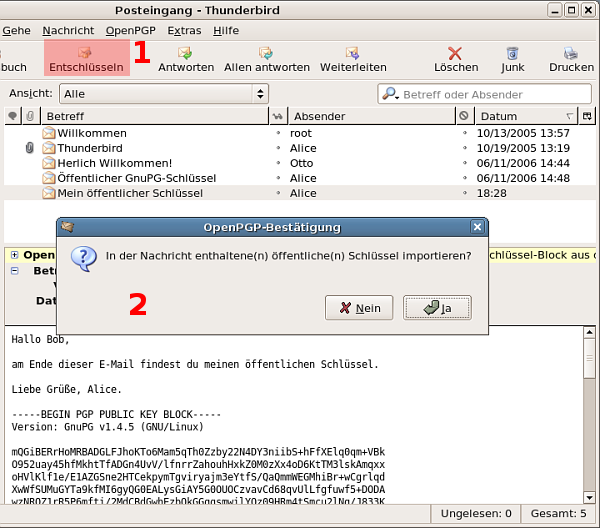Screen dimensions: 600x528
Task: Toggle read dot of Mein öffentlicher Schlüssel row
Action: 278,193
